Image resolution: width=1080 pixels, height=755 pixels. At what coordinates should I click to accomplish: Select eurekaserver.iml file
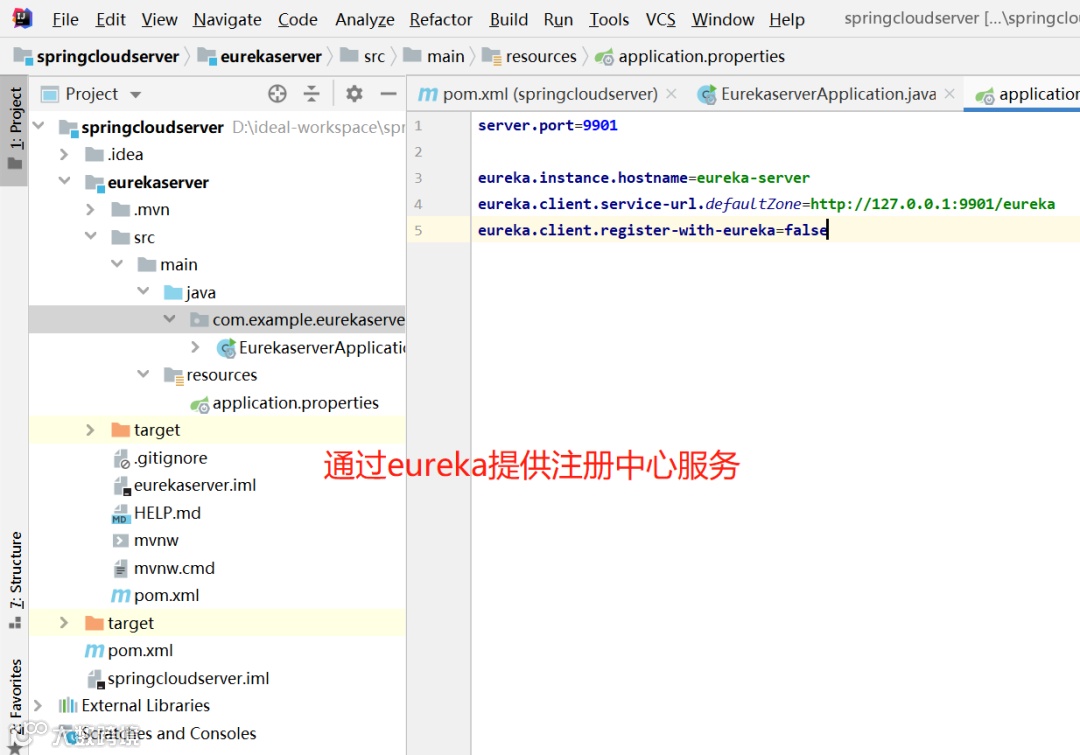tap(184, 486)
